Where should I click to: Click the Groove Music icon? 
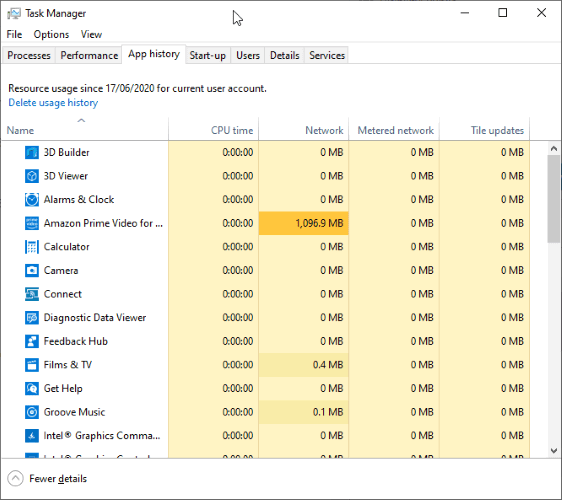tap(32, 412)
